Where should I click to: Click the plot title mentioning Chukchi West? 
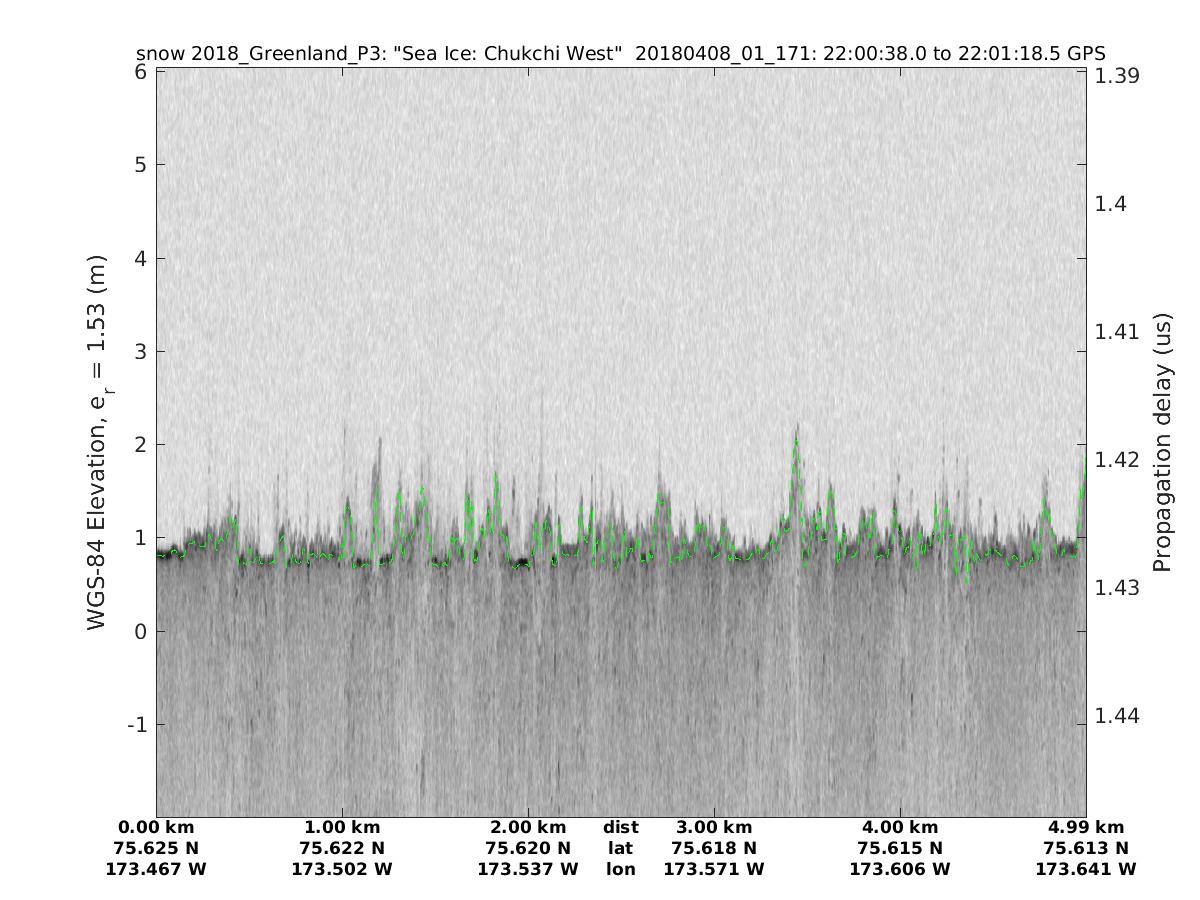coord(620,53)
